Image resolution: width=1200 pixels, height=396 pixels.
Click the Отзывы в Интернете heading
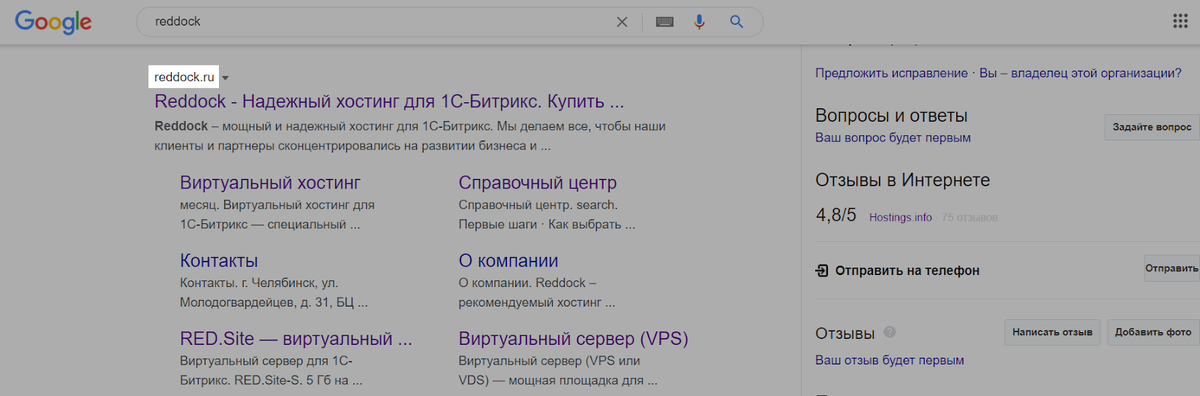tap(903, 181)
